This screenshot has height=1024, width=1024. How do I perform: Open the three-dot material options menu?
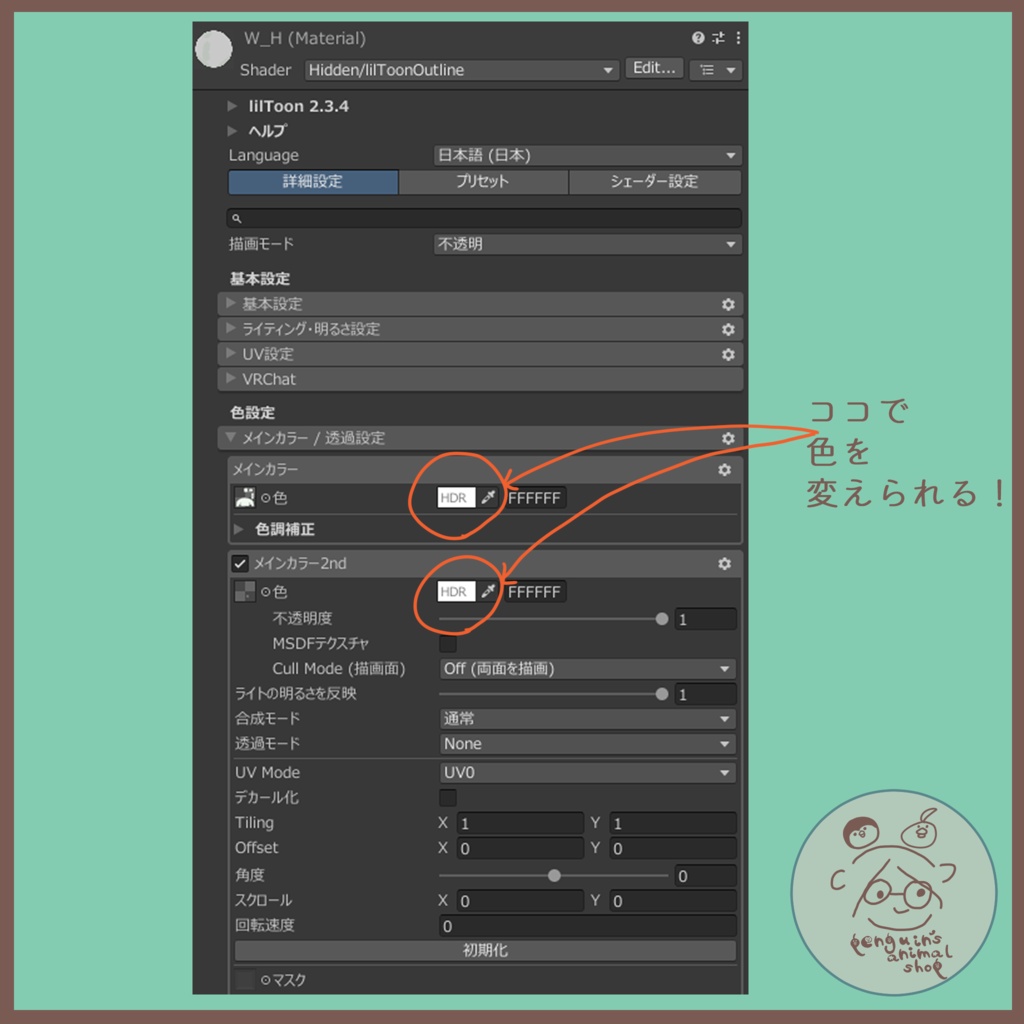pyautogui.click(x=738, y=38)
